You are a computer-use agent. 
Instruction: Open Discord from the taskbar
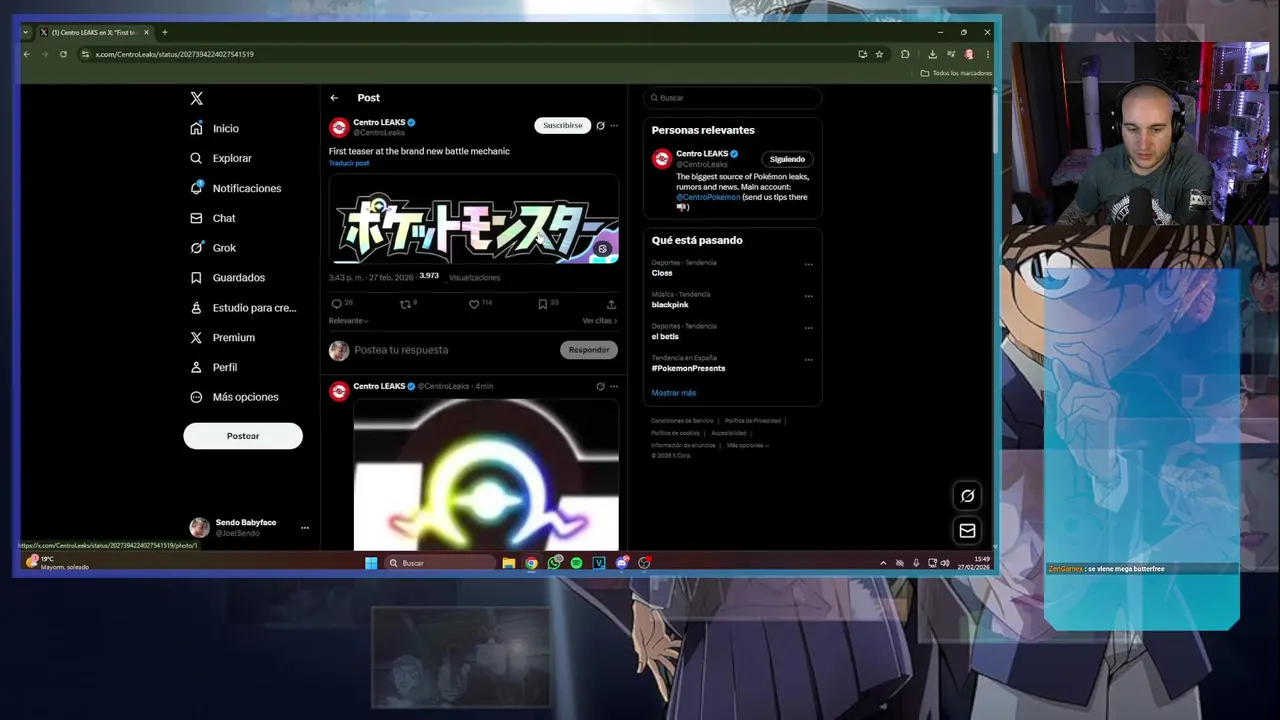tap(622, 563)
